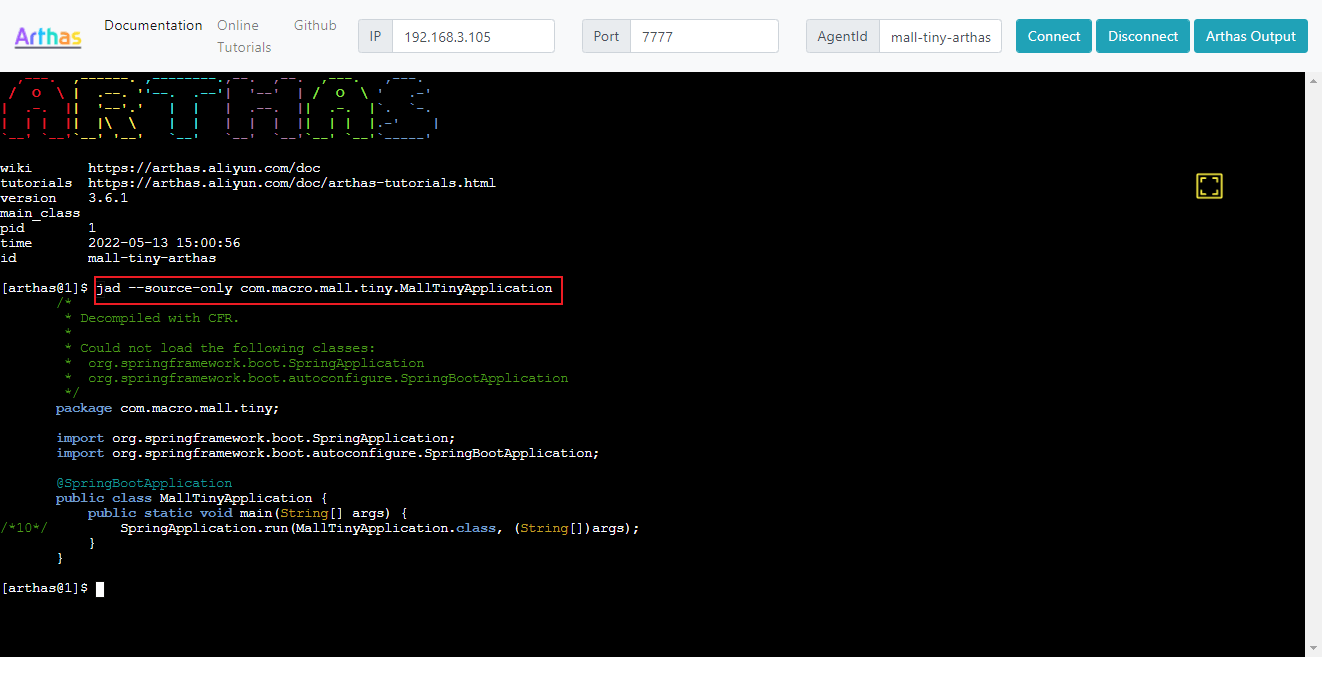Screen dimensions: 1322x683
Task: Open the Online Tutorials link
Action: point(244,36)
